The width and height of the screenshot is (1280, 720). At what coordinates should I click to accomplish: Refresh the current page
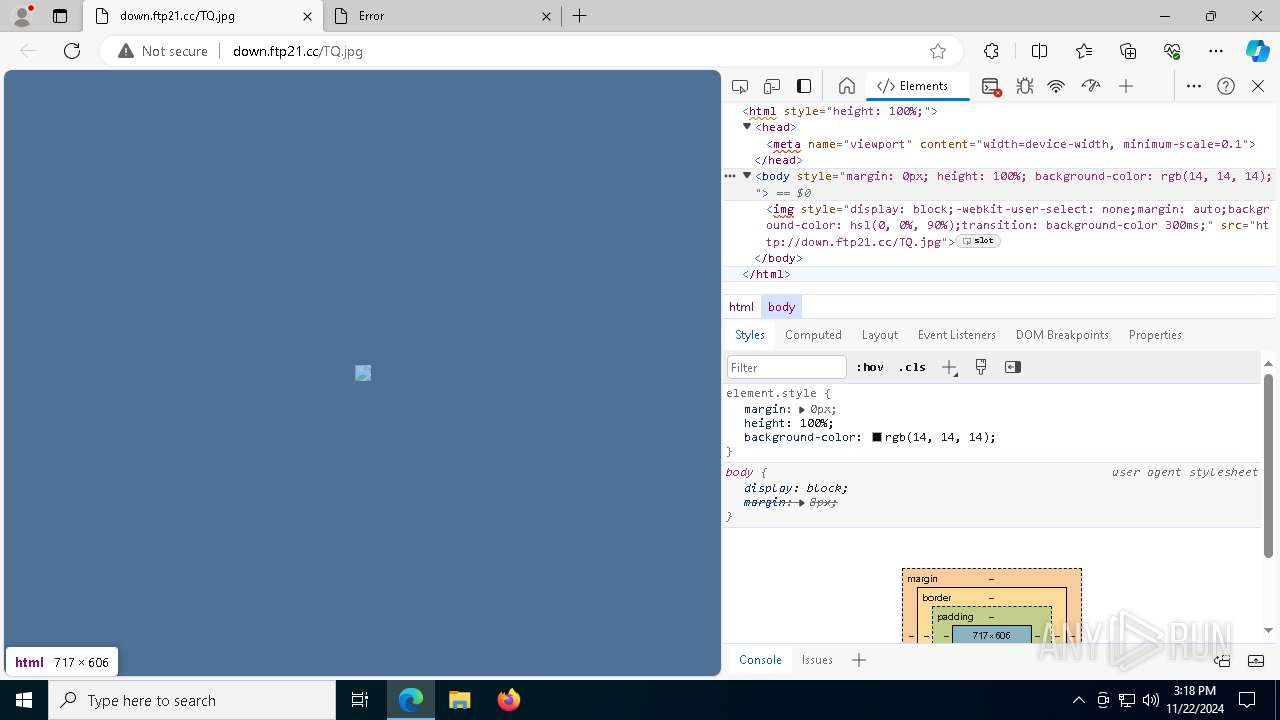click(72, 51)
